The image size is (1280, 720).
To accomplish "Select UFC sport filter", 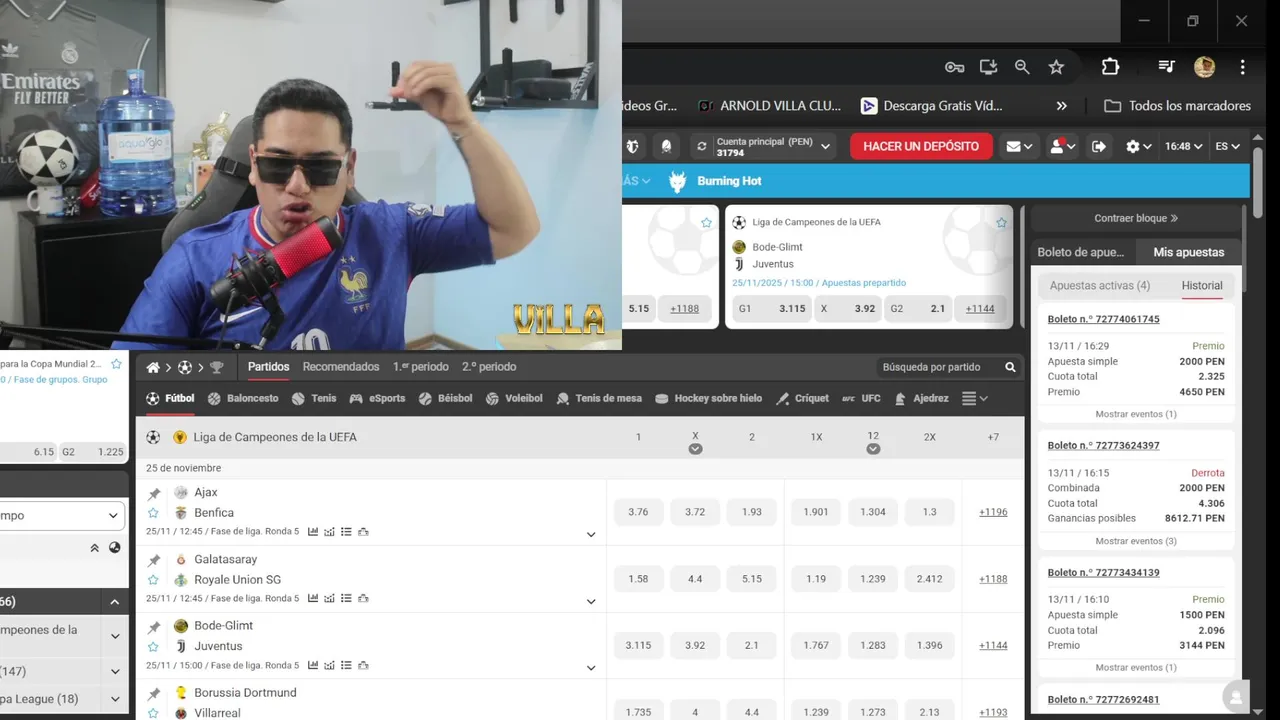I will click(861, 398).
